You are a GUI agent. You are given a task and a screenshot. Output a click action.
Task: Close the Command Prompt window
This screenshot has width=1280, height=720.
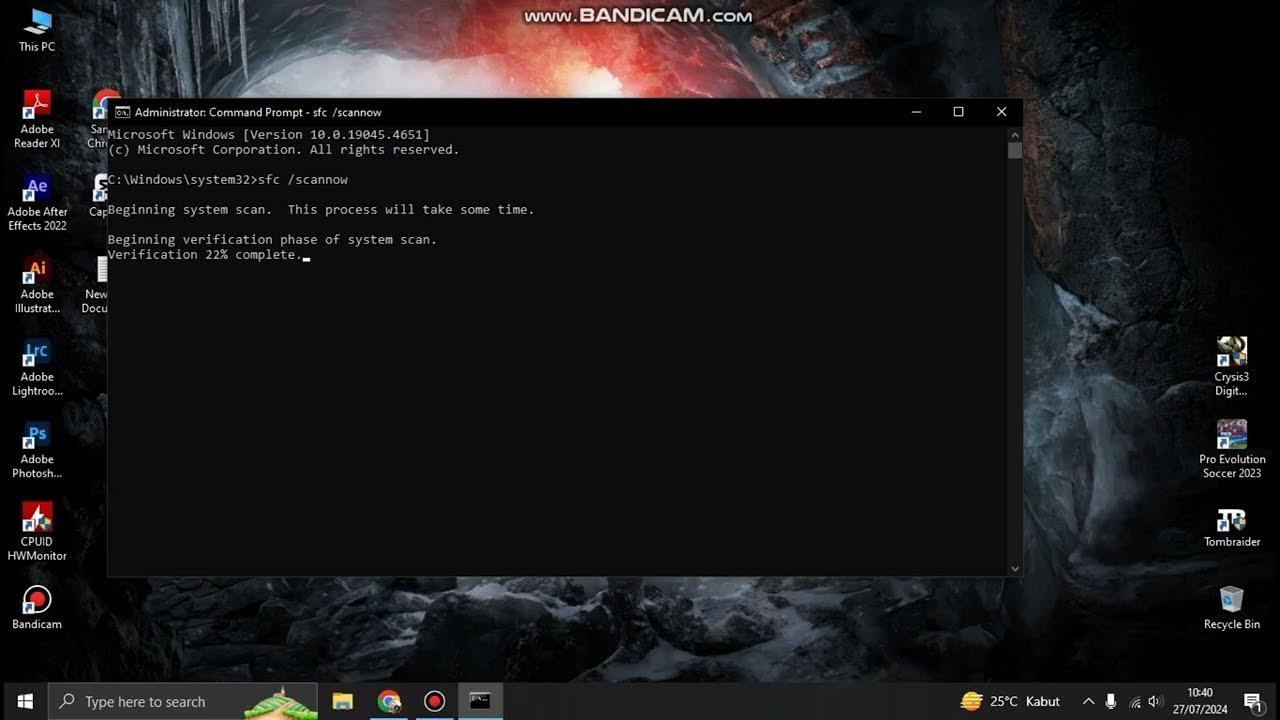point(1001,112)
